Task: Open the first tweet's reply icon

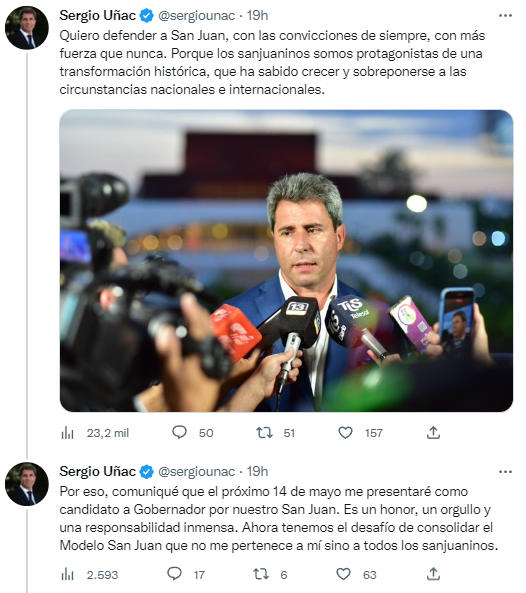Action: (x=179, y=432)
